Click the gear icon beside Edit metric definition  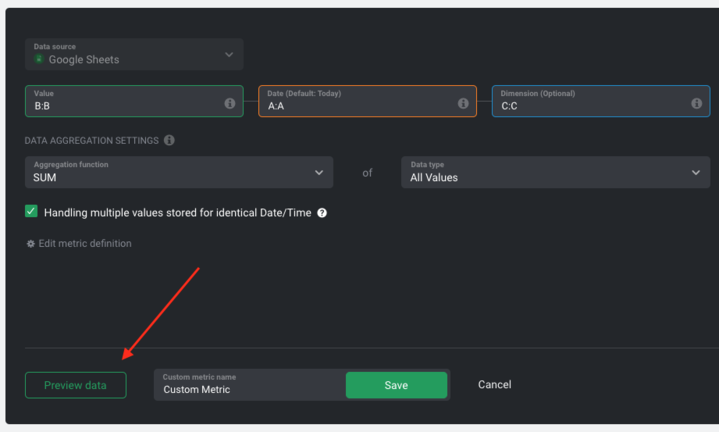[x=31, y=244]
